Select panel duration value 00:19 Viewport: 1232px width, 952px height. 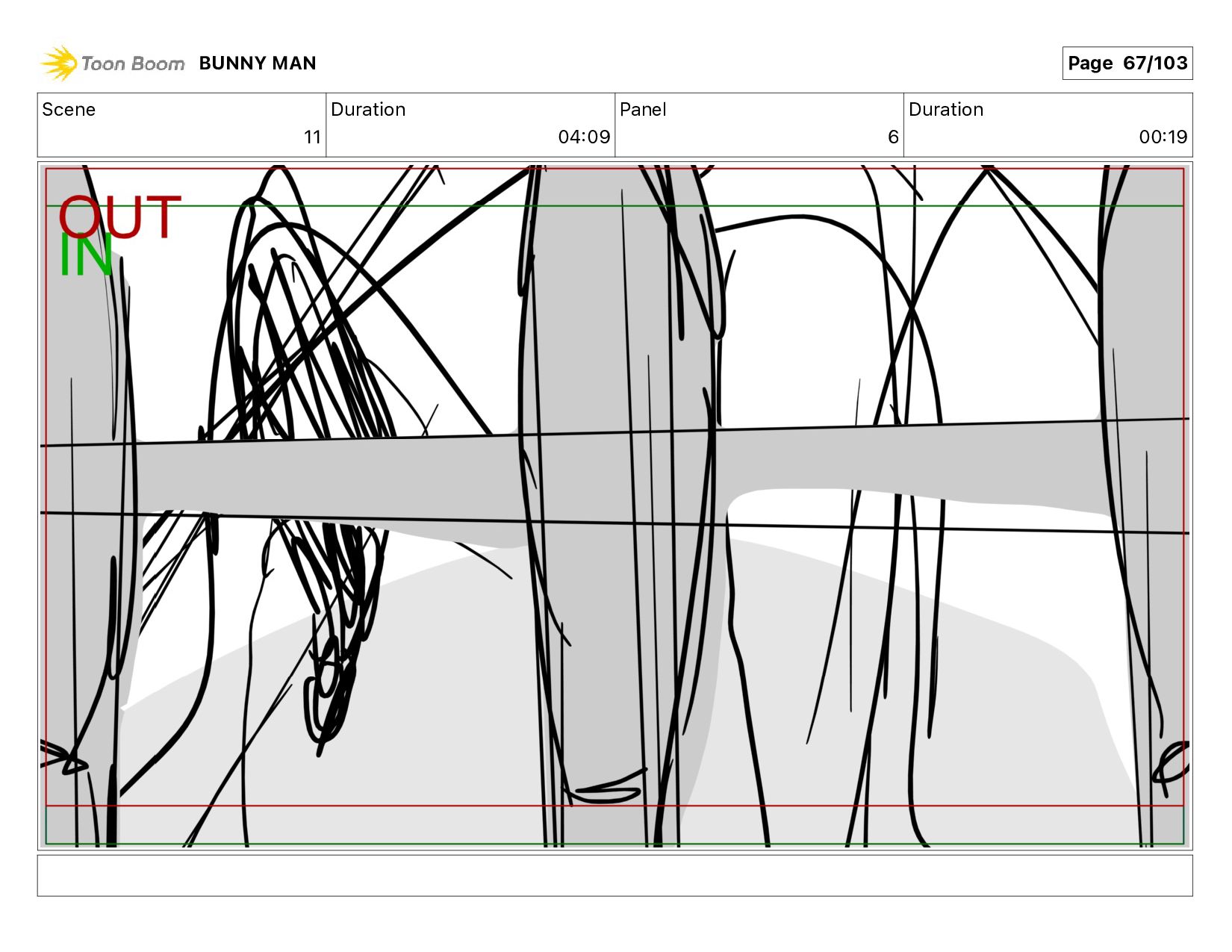click(x=1163, y=137)
